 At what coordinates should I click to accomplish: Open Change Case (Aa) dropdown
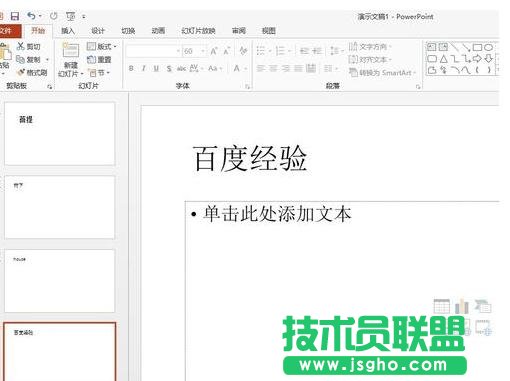point(215,69)
